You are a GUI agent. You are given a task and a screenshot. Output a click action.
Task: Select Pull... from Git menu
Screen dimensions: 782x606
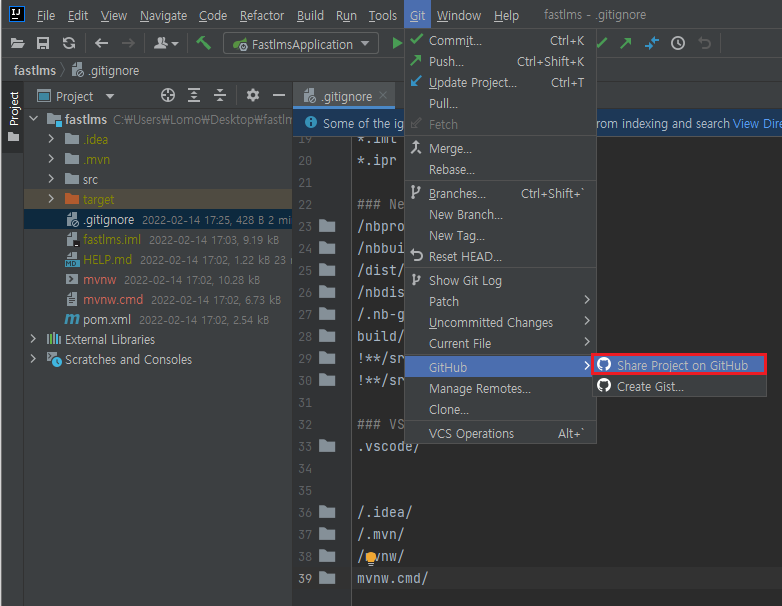coord(500,103)
